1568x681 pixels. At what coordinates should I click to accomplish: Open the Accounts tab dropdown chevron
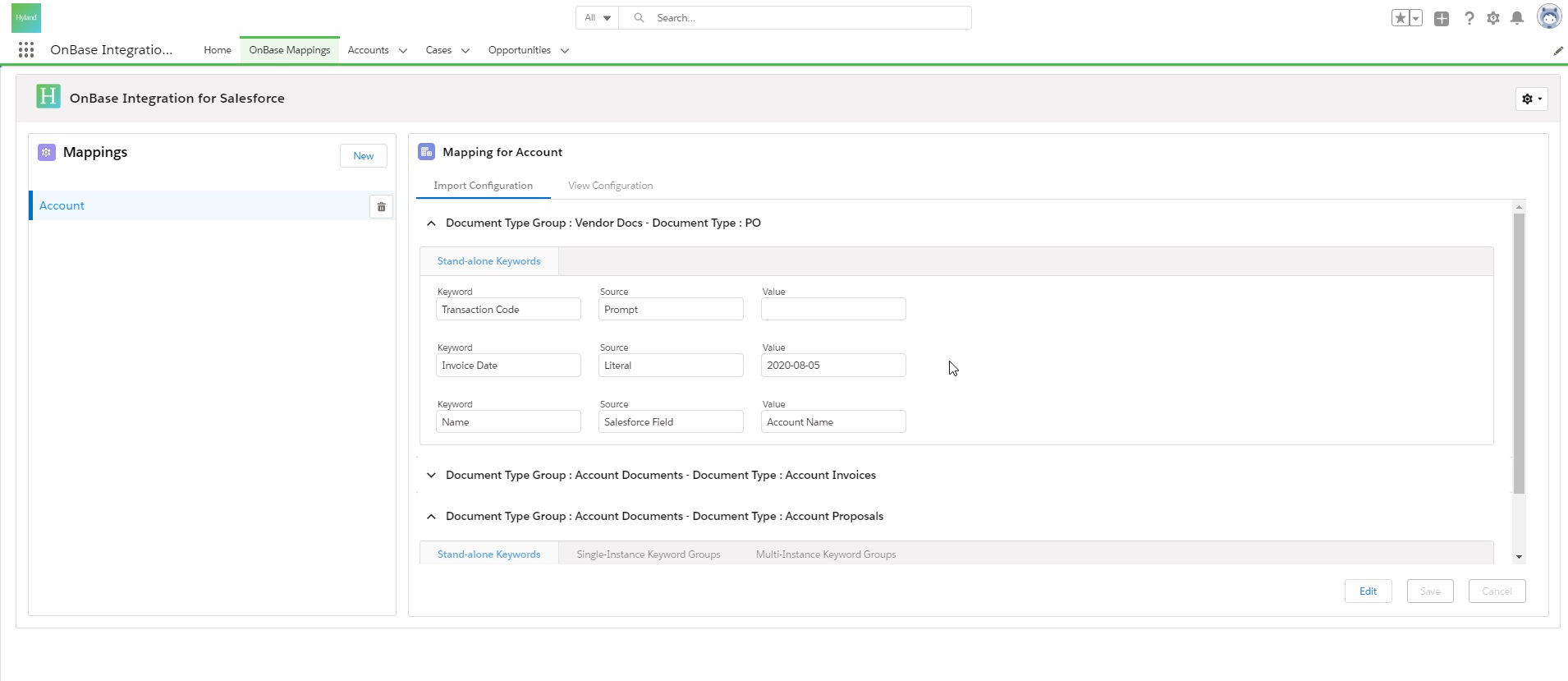click(x=403, y=51)
